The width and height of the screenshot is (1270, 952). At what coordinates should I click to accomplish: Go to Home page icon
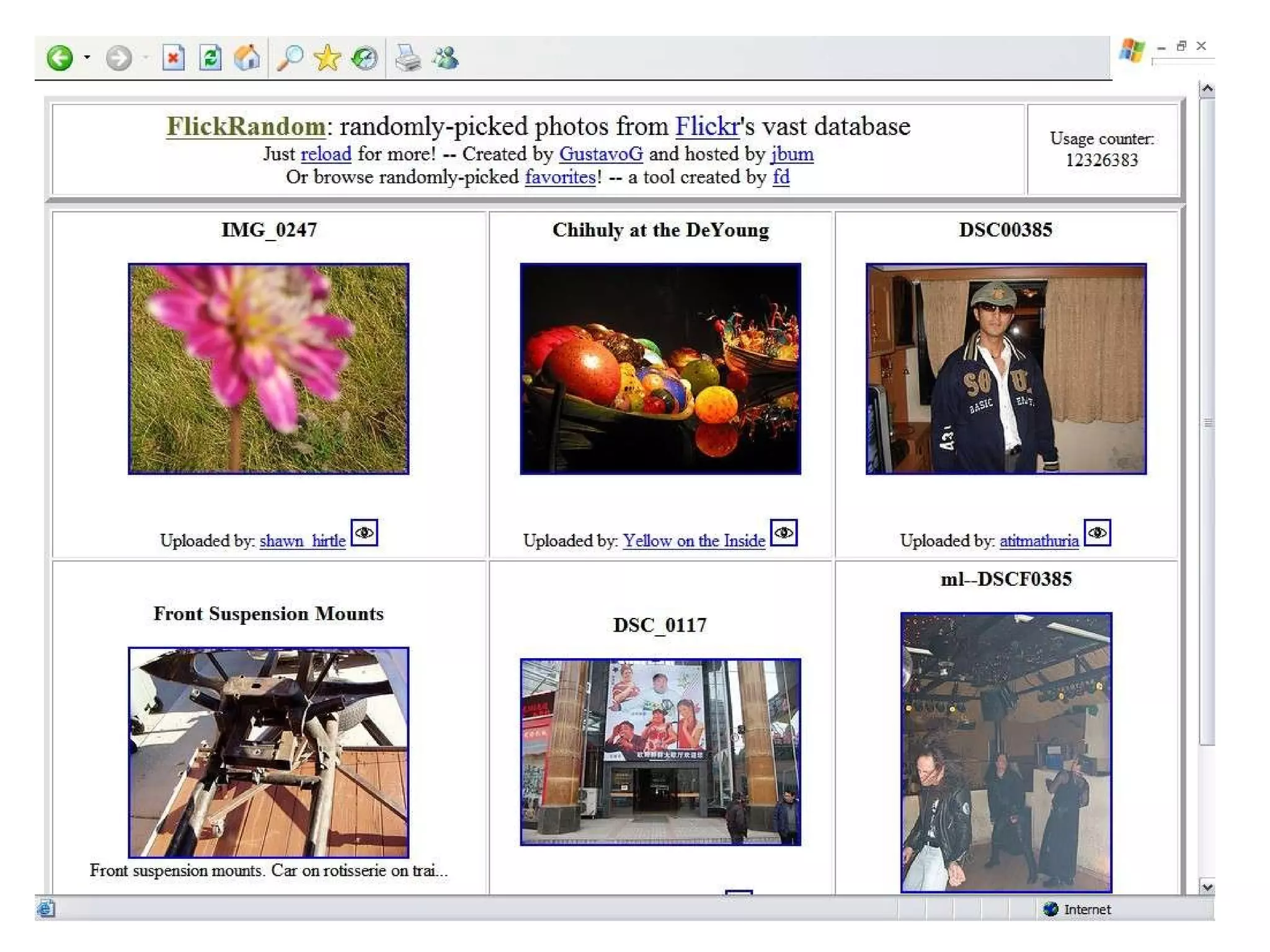click(x=247, y=58)
